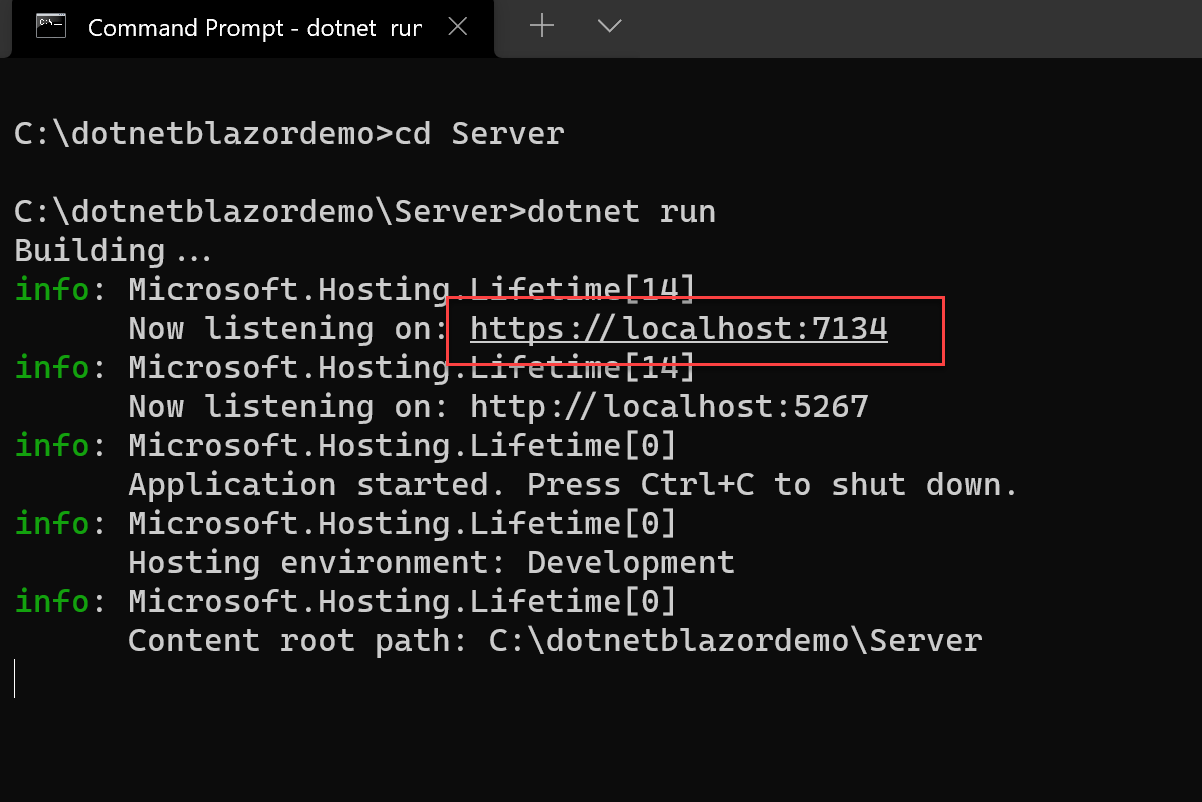Click the first "Microsoft.Hosting.Lifetime[14]" text

411,290
